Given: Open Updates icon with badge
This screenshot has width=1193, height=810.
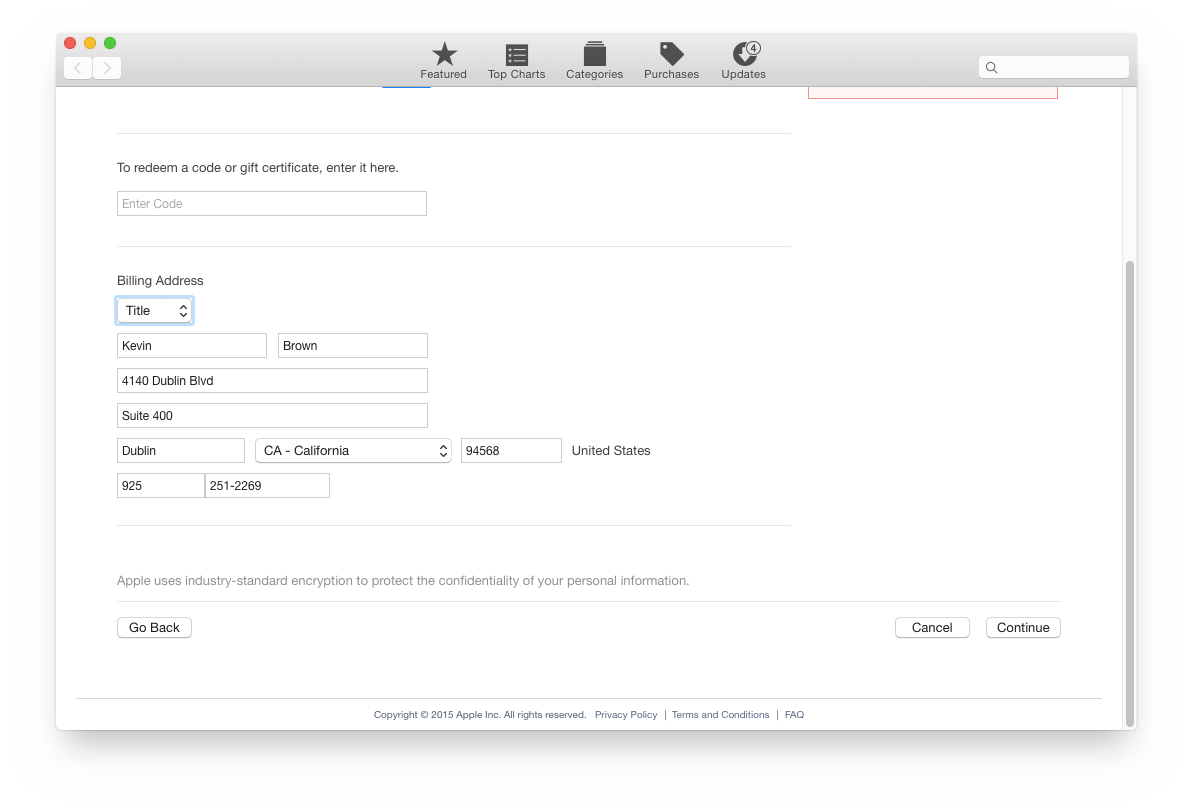Looking at the screenshot, I should pos(744,55).
